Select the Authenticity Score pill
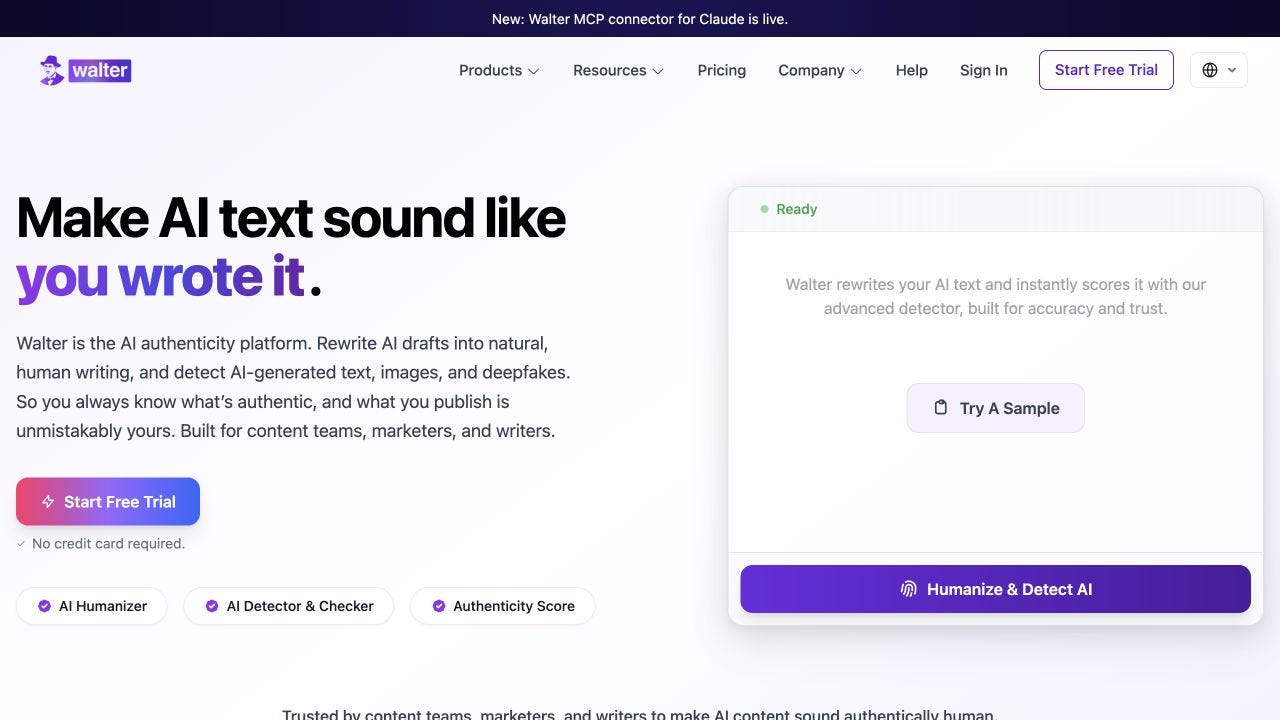This screenshot has width=1280, height=720. pos(503,606)
